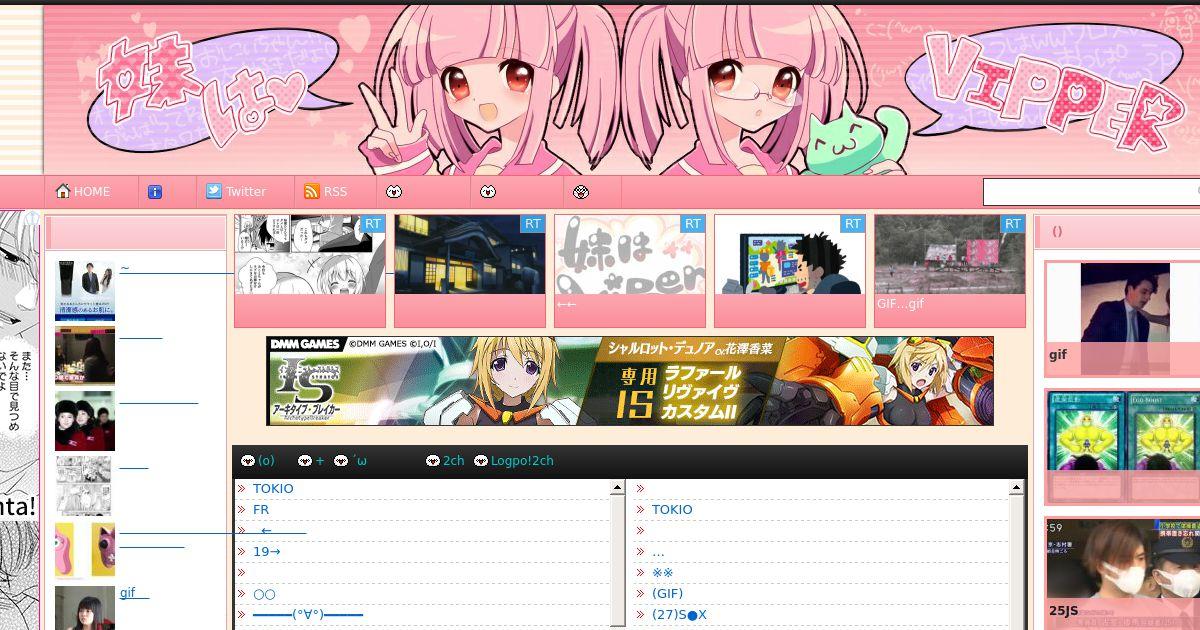Click the RT badge on the field photo thumbnail

(x=1013, y=224)
